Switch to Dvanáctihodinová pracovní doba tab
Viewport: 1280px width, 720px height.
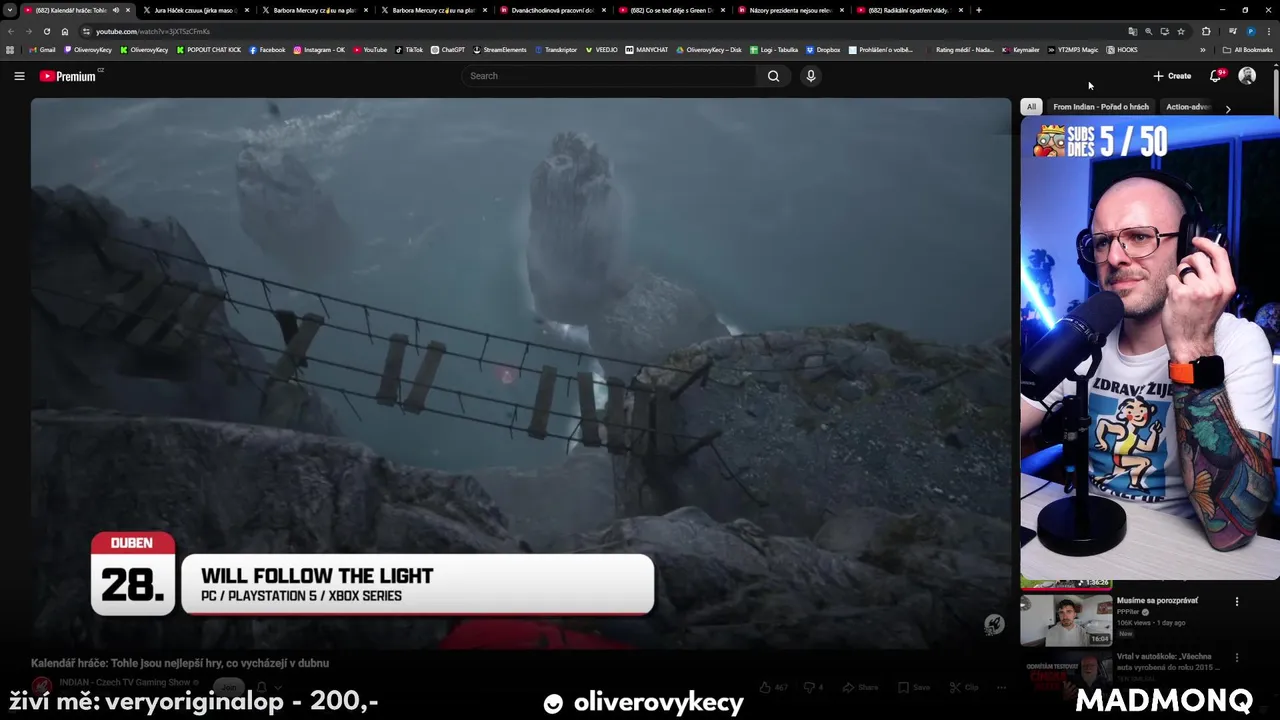[x=552, y=10]
